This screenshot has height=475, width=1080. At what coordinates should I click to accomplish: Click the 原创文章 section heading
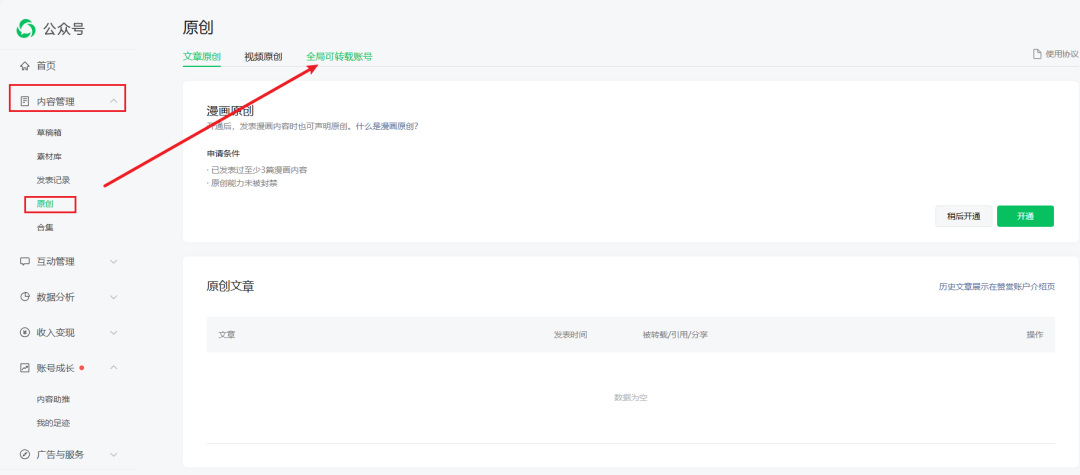[x=231, y=286]
